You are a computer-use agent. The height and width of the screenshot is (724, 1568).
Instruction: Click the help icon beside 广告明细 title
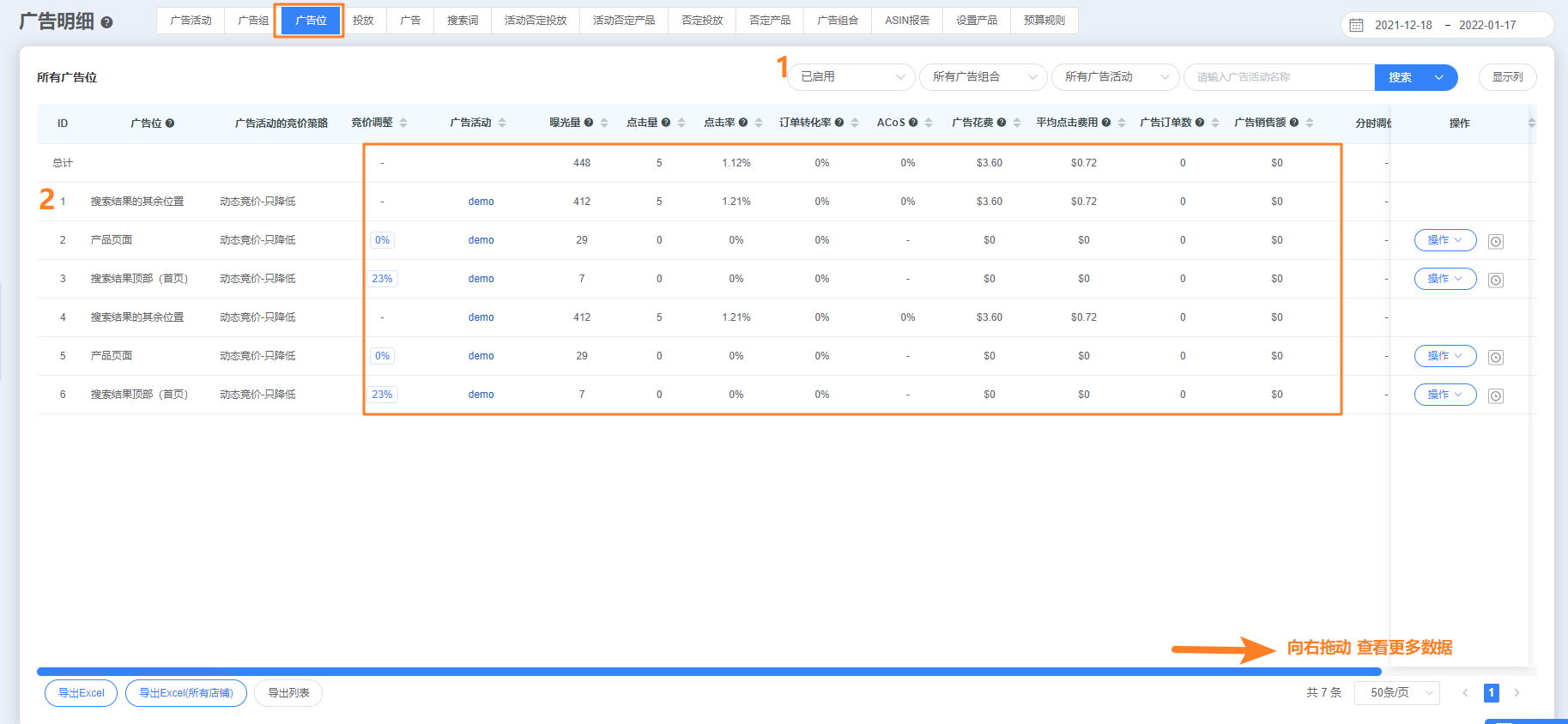click(106, 23)
